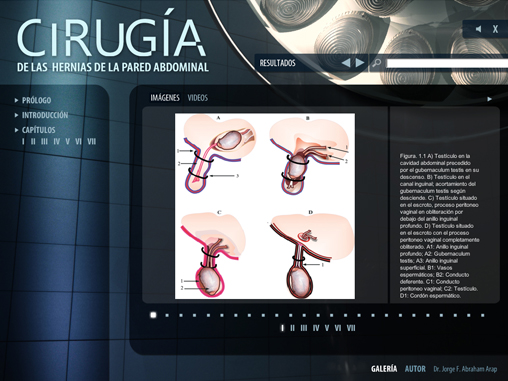Expand the Prólogo section arrow

[16, 100]
